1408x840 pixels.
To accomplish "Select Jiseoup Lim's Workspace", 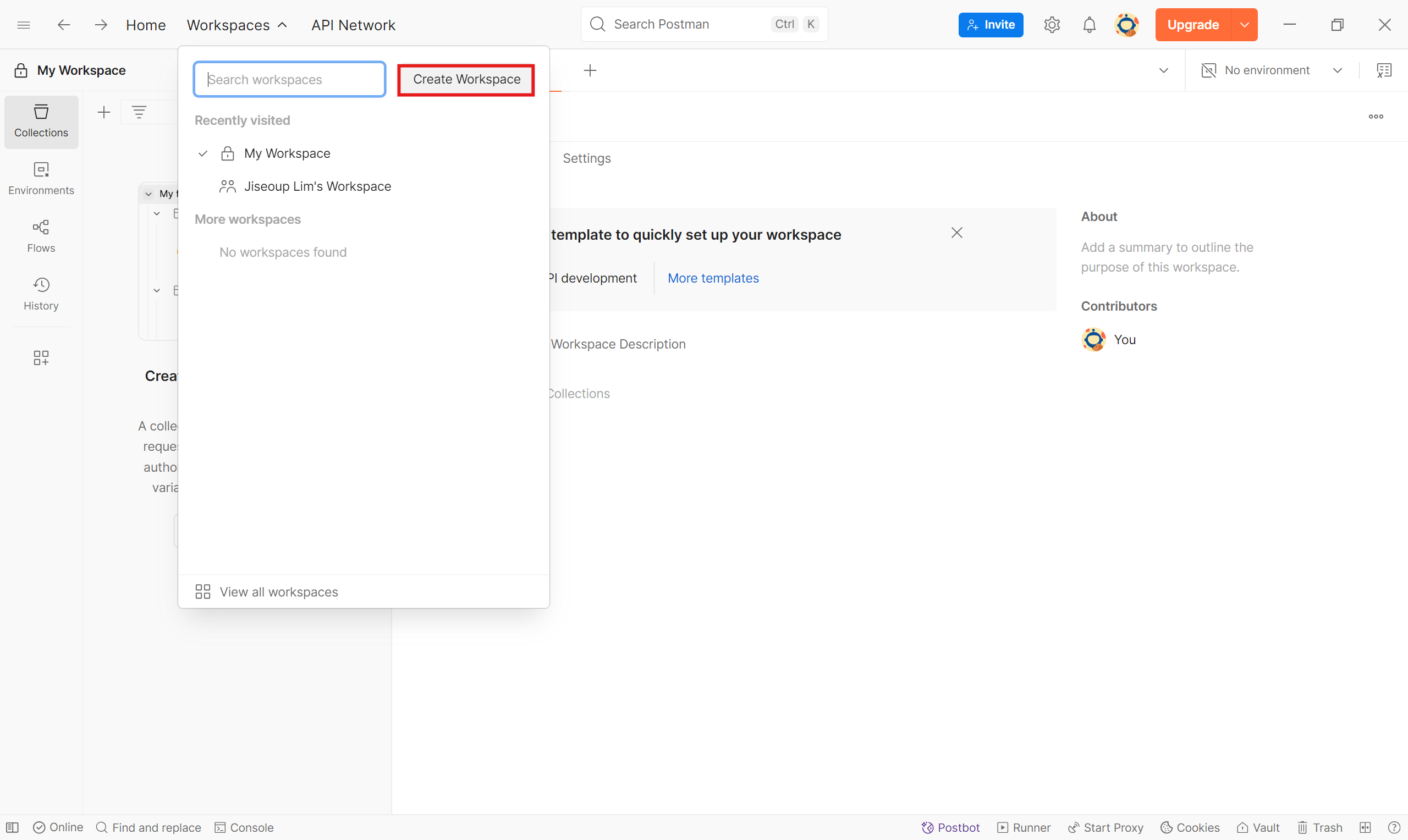I will point(363,186).
